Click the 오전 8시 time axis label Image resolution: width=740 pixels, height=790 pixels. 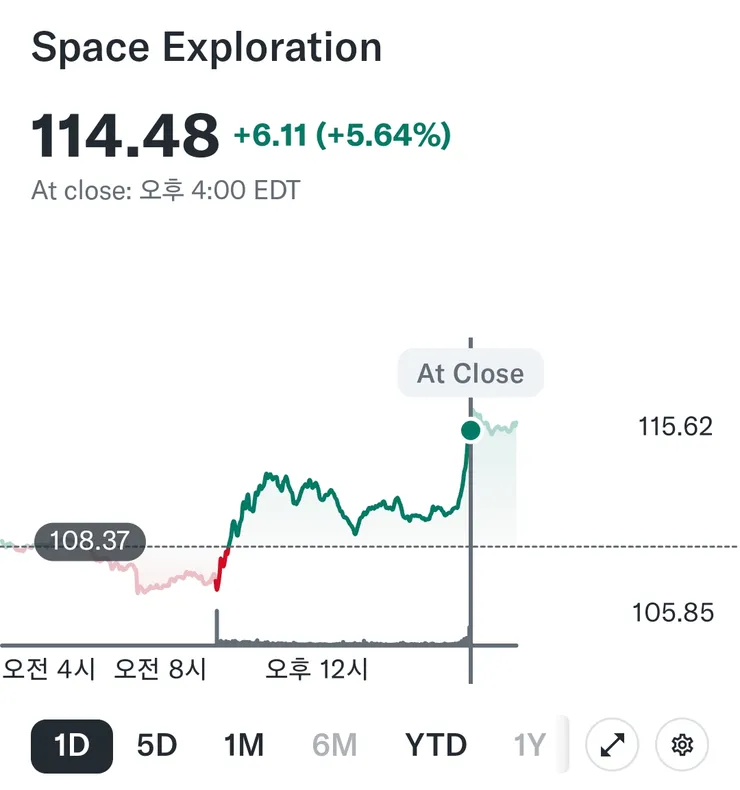click(160, 669)
